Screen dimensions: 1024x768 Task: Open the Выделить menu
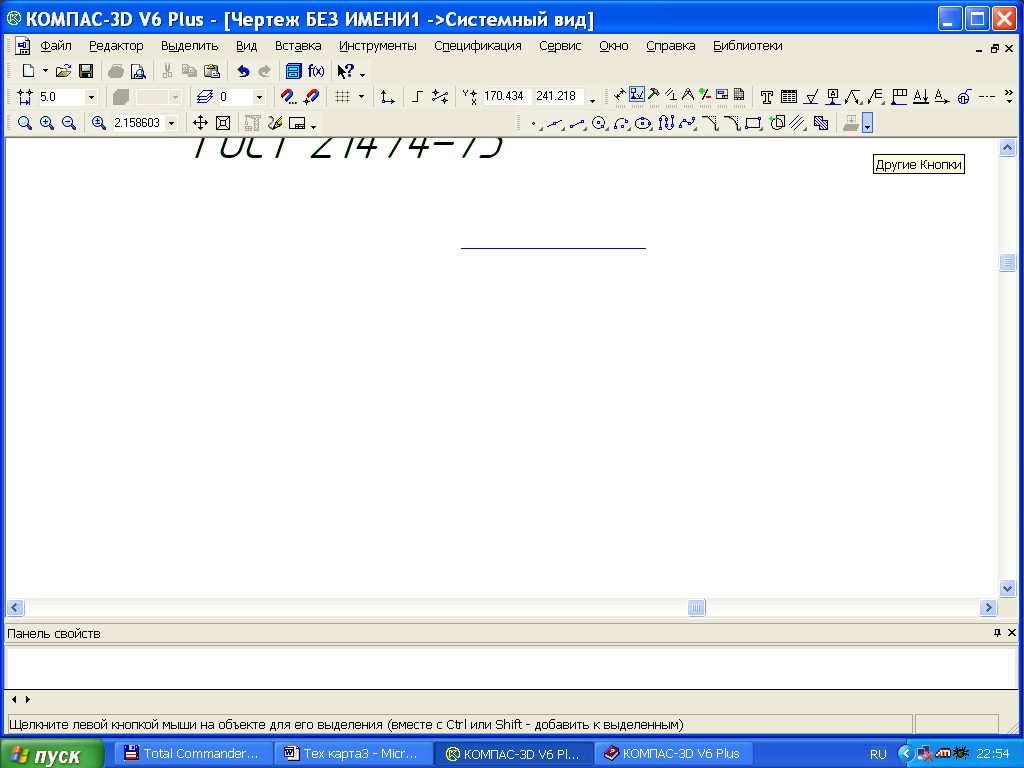(189, 46)
